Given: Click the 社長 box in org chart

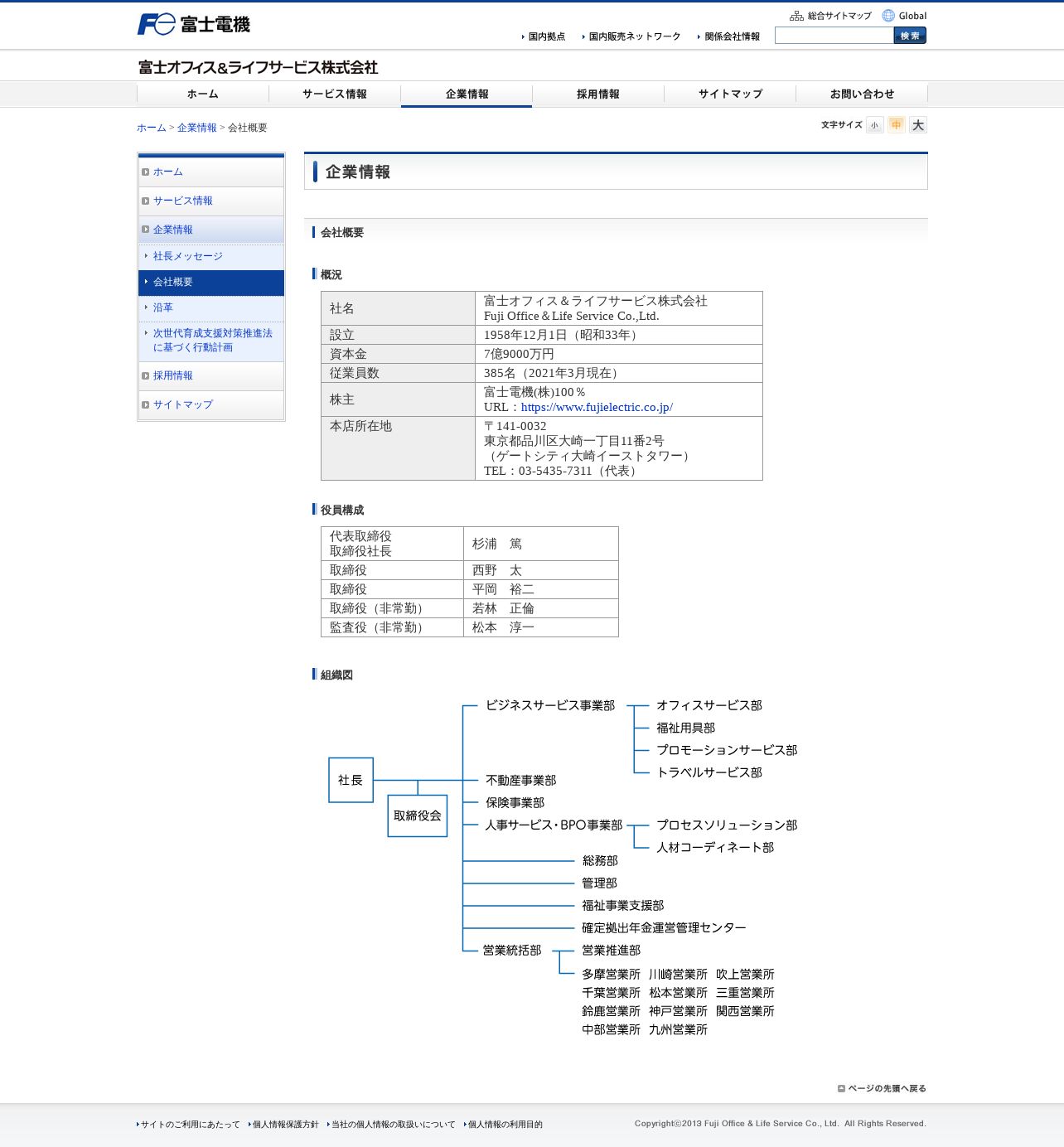Looking at the screenshot, I should 351,780.
